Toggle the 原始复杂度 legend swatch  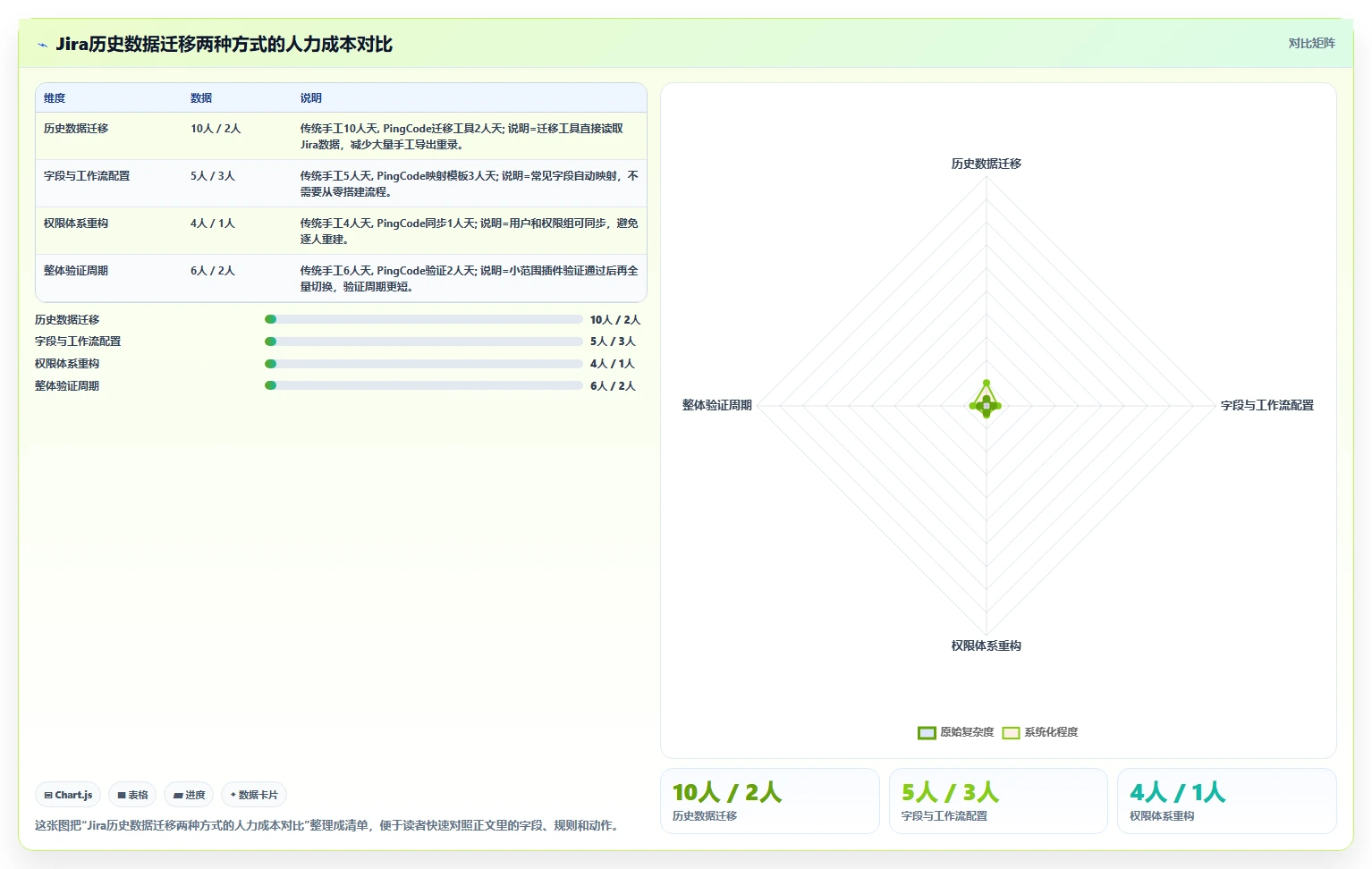coord(927,733)
